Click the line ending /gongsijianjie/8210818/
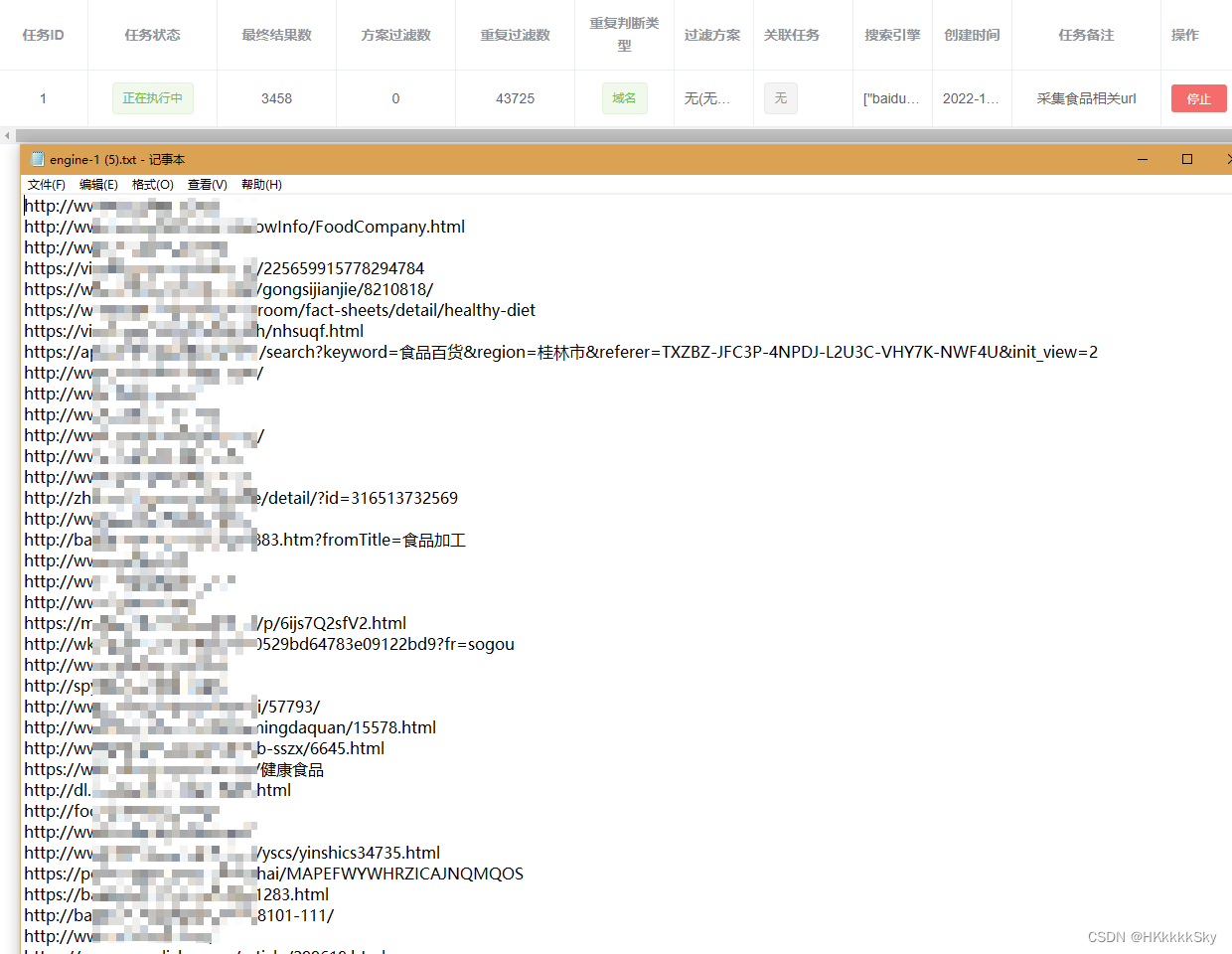The image size is (1232, 954). point(229,289)
